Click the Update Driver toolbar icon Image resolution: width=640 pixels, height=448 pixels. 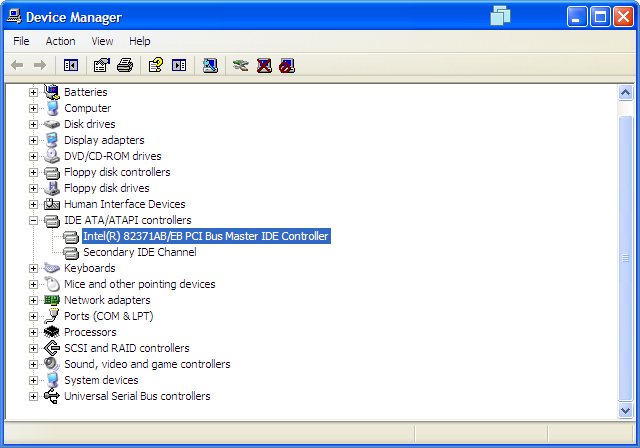240,65
